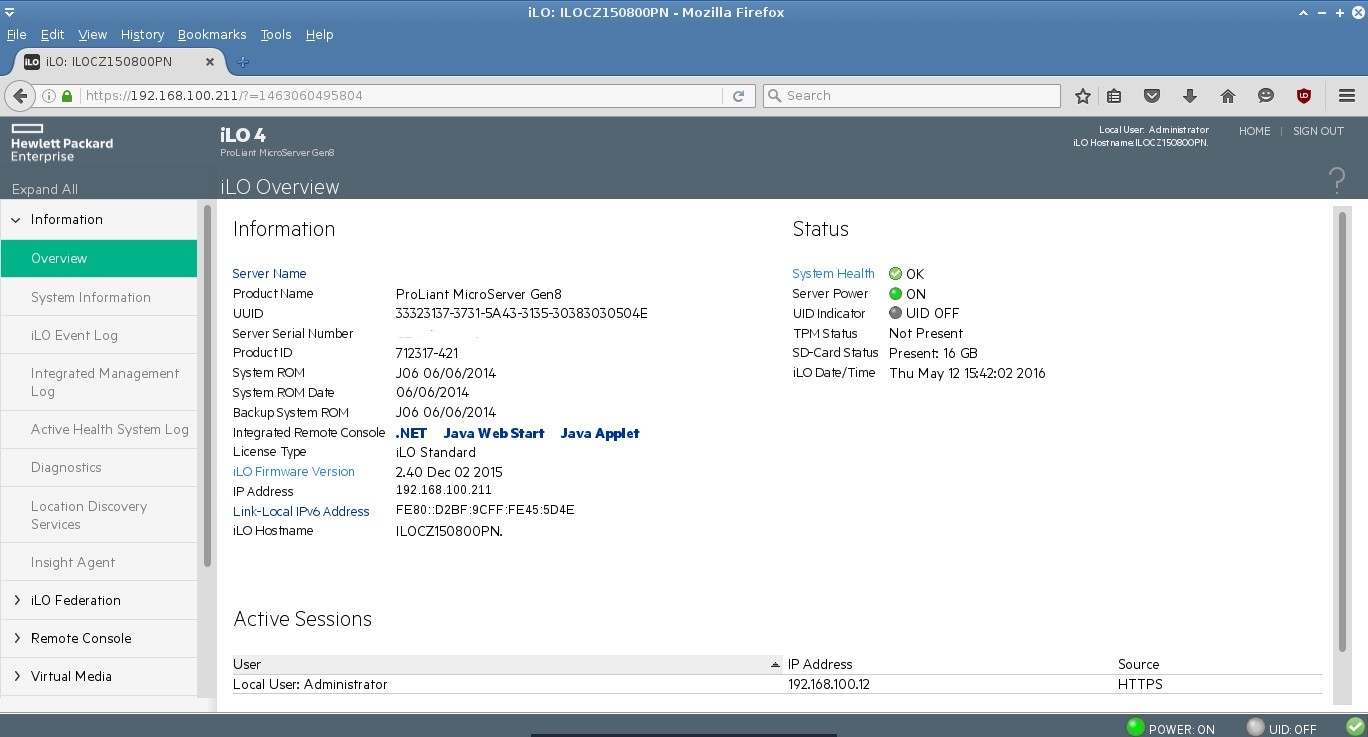Open the uBlock Origin shield icon
This screenshot has width=1368, height=737.
click(1304, 96)
